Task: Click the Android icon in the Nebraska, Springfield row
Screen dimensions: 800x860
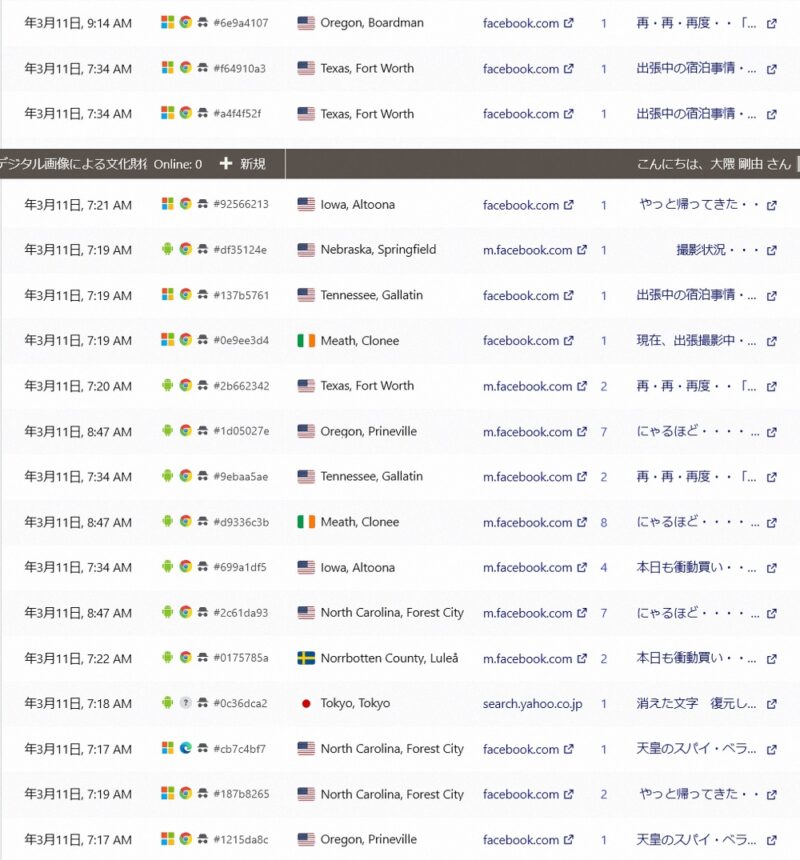Action: (168, 250)
